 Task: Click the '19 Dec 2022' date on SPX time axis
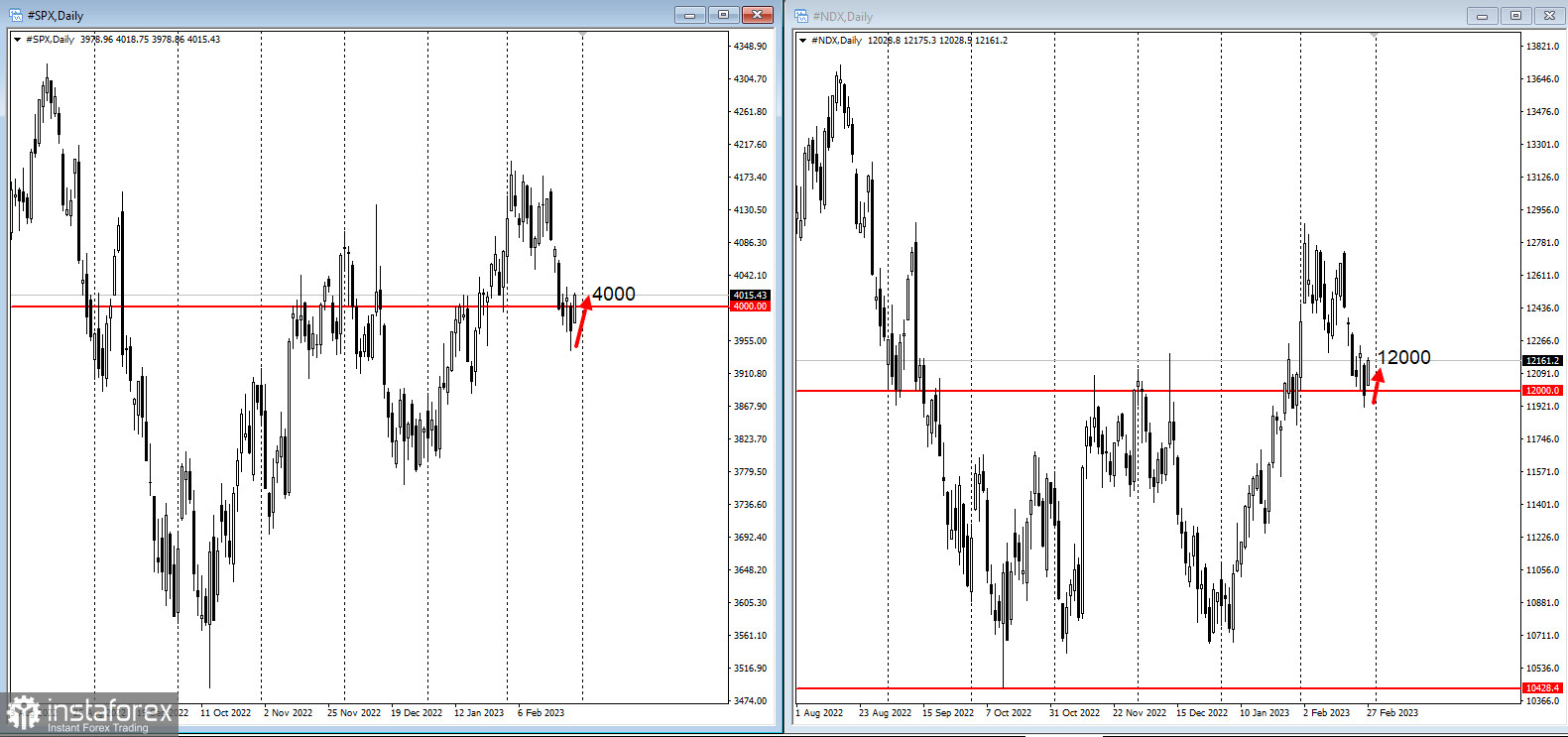pyautogui.click(x=417, y=713)
